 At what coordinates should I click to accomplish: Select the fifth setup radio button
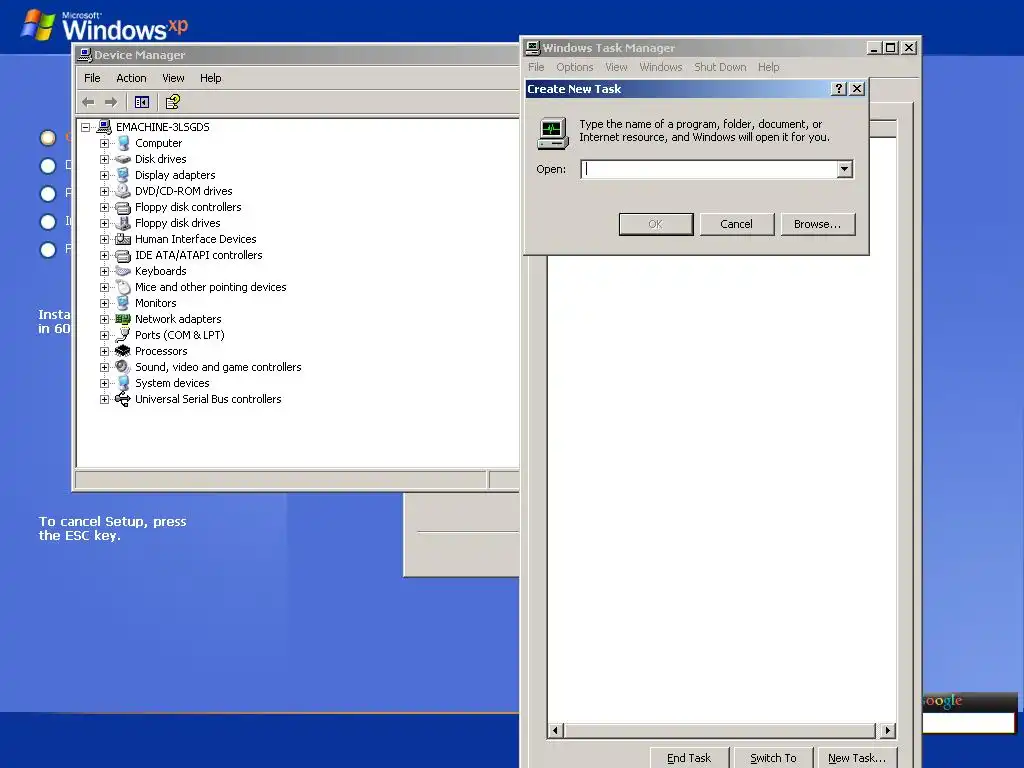pos(48,250)
